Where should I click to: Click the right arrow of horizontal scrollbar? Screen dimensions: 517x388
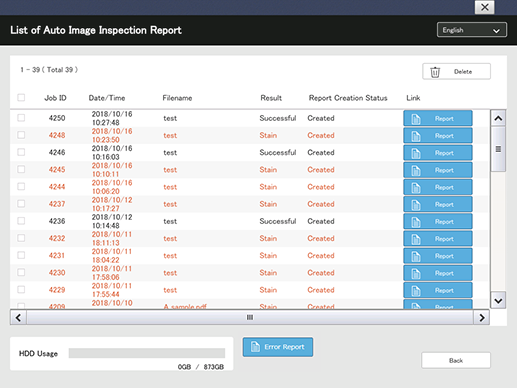pyautogui.click(x=481, y=317)
